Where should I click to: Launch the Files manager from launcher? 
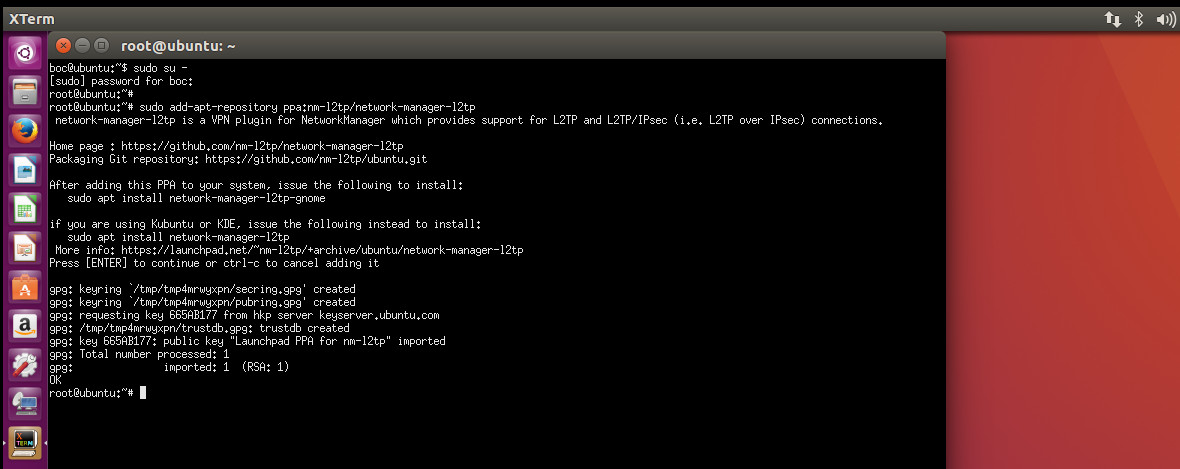click(x=24, y=93)
